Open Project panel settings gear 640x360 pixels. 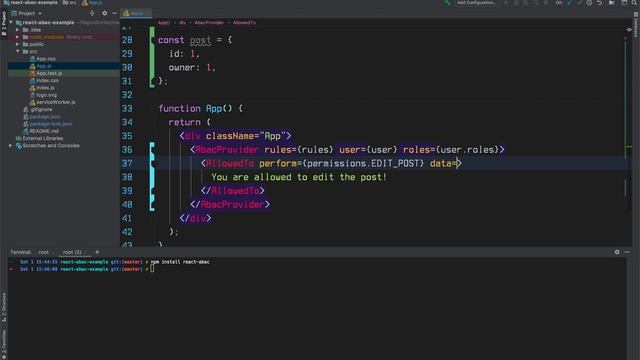(104, 13)
